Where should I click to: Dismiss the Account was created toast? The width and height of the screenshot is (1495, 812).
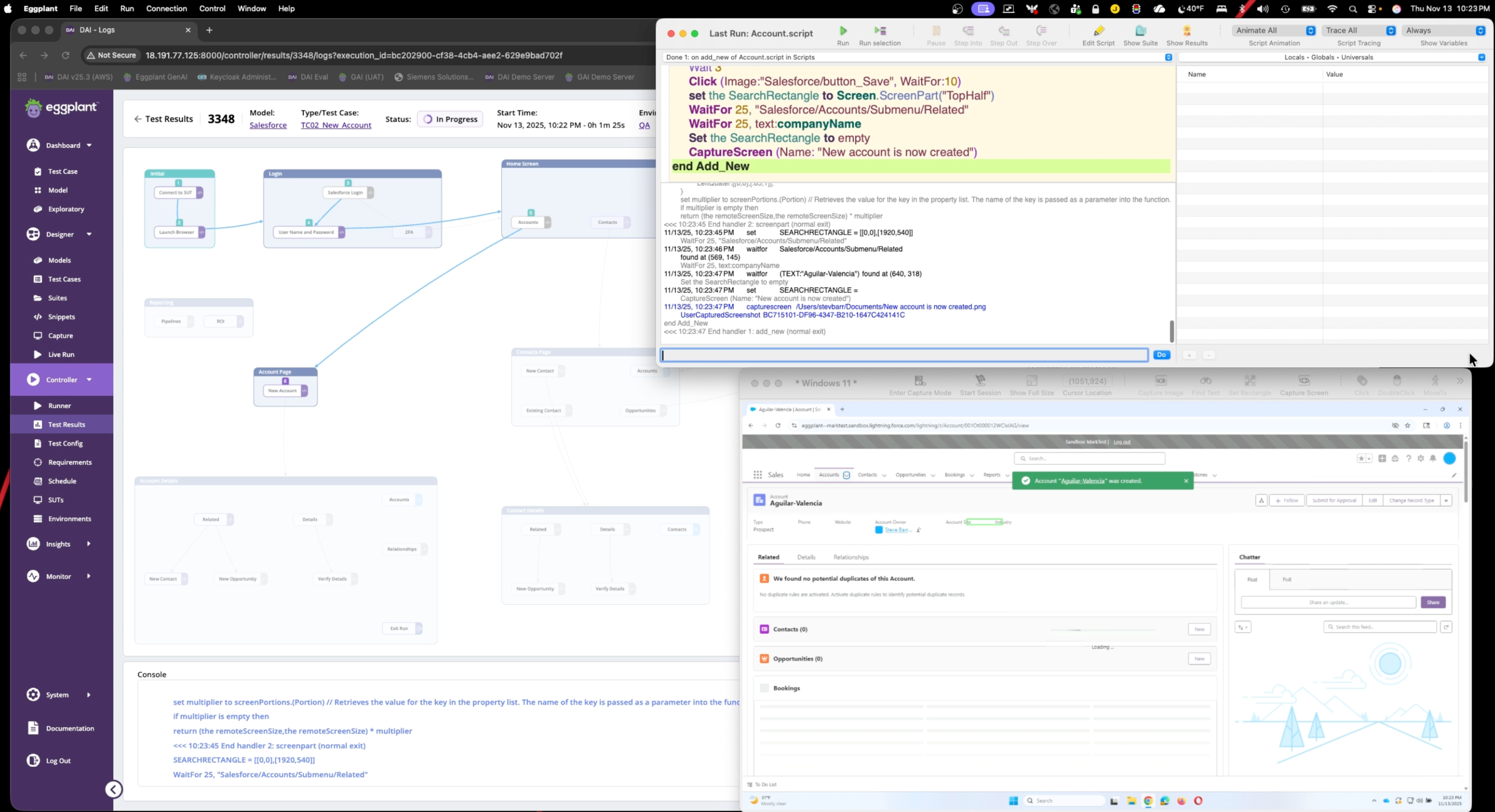point(1186,481)
